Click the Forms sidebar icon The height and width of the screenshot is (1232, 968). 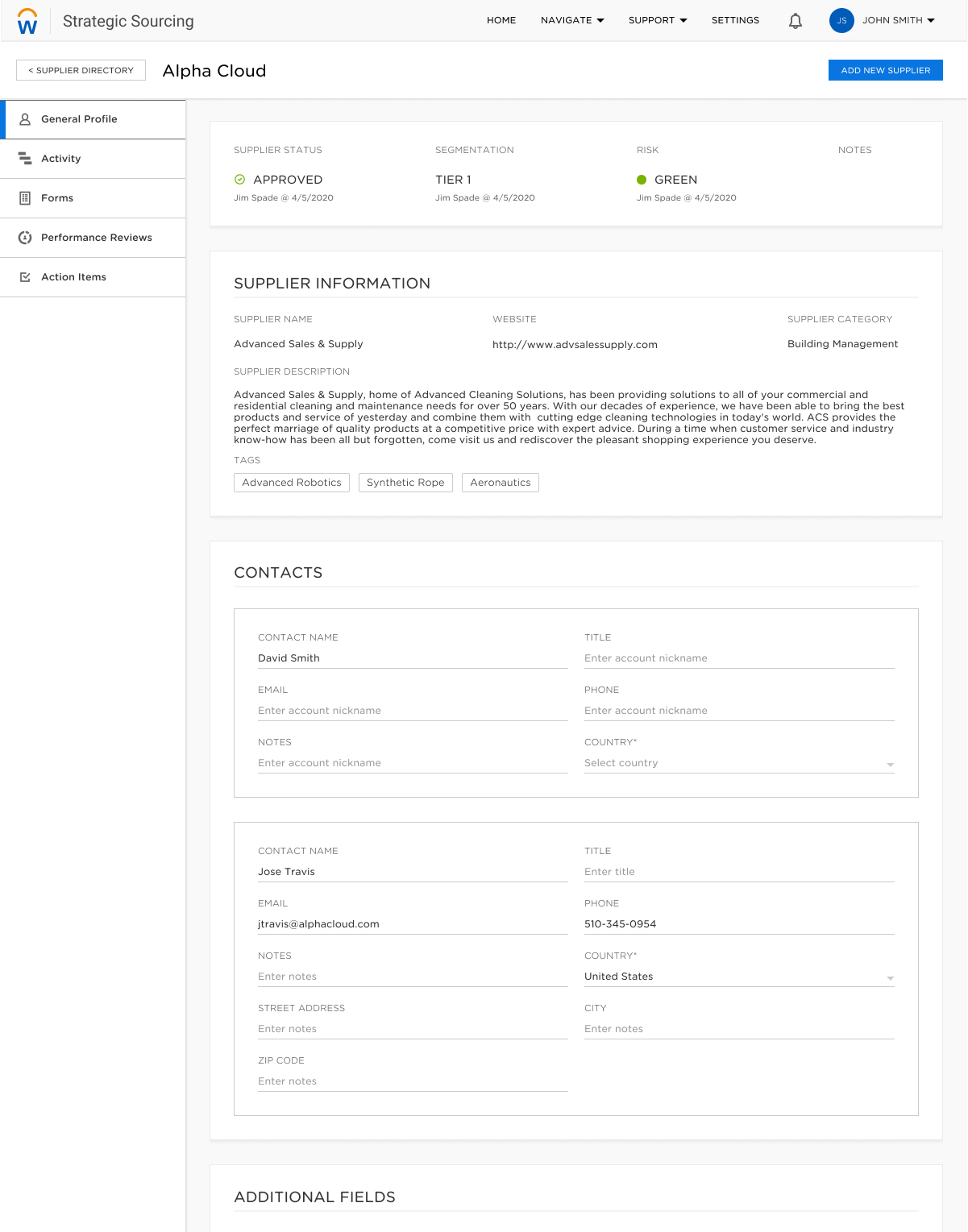point(25,197)
